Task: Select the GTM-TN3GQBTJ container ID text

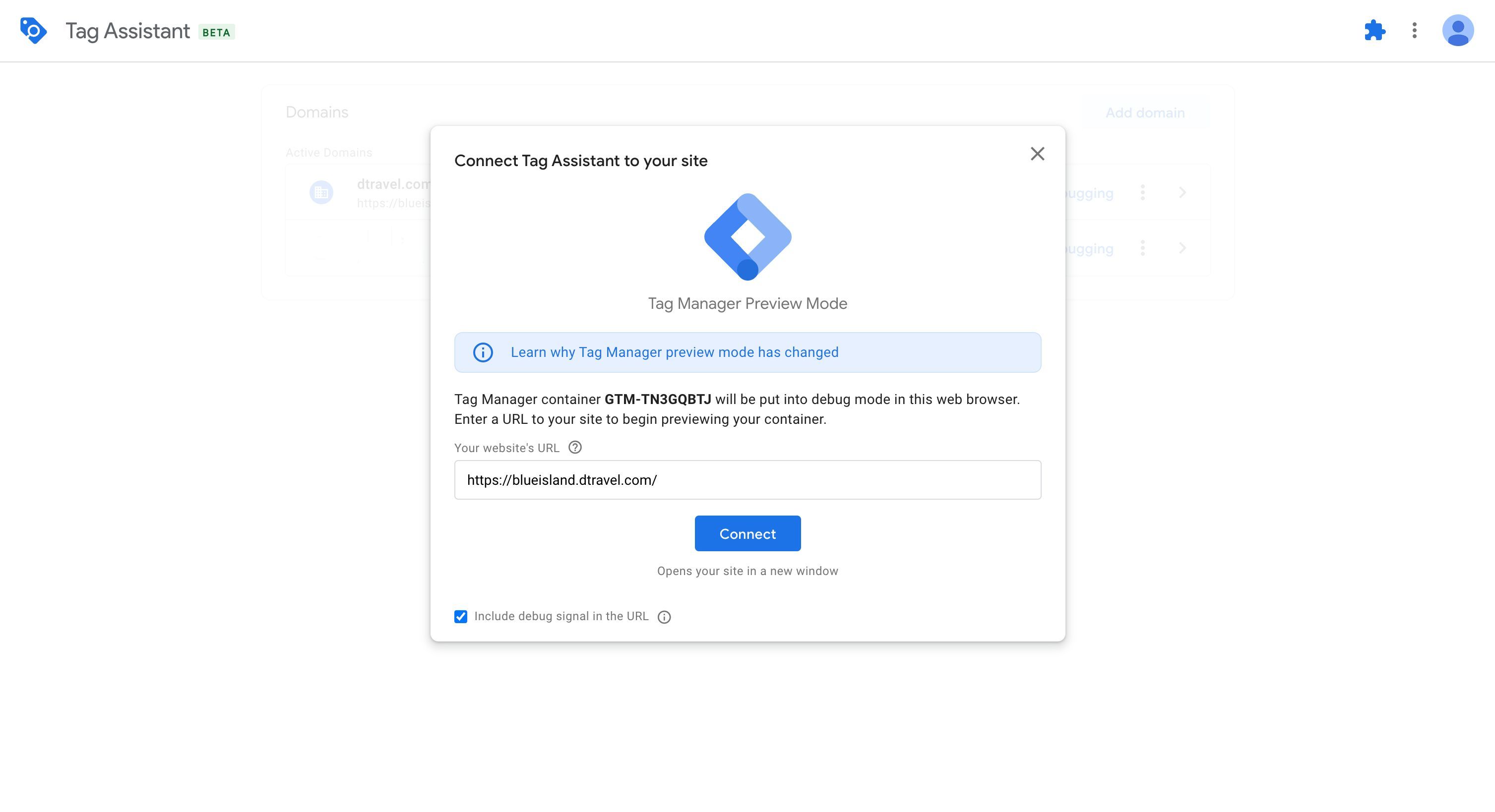Action: click(658, 399)
